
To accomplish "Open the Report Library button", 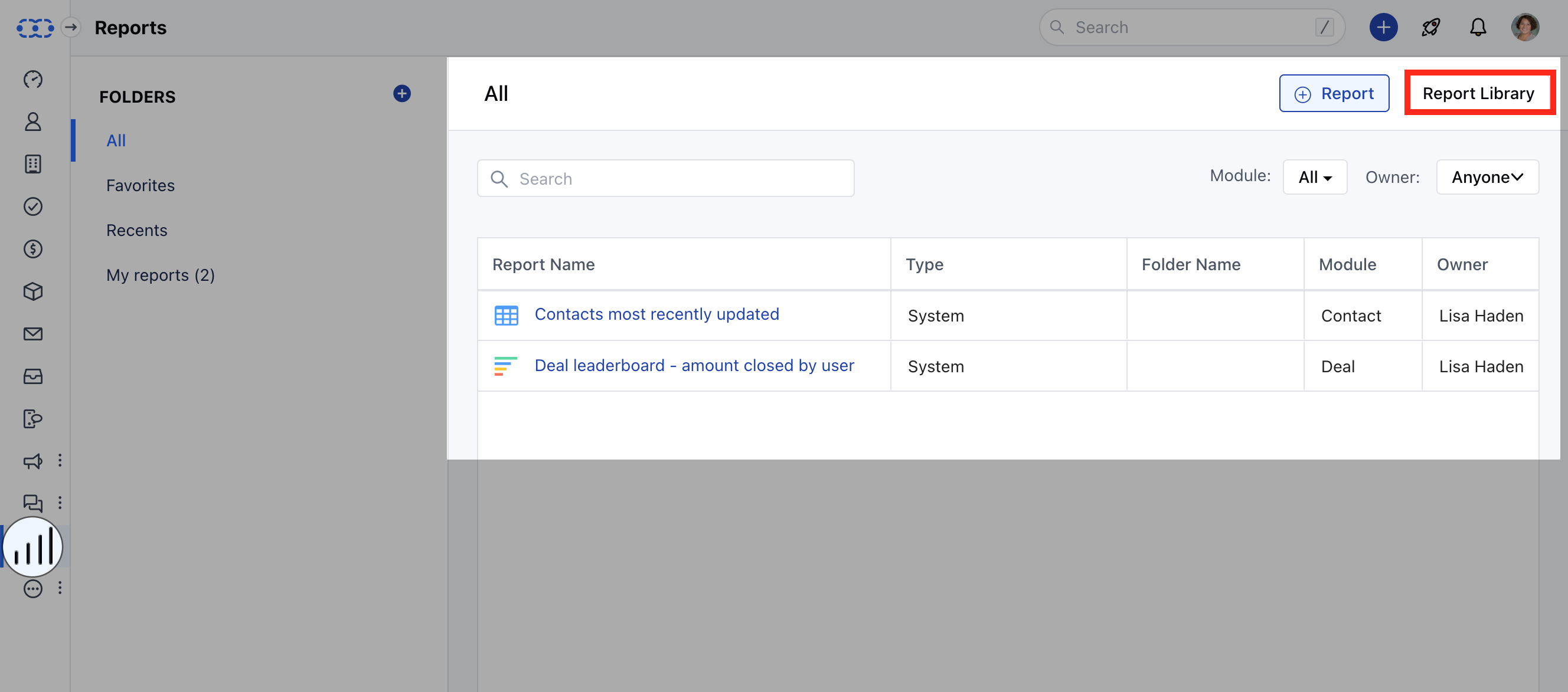I will [x=1478, y=94].
